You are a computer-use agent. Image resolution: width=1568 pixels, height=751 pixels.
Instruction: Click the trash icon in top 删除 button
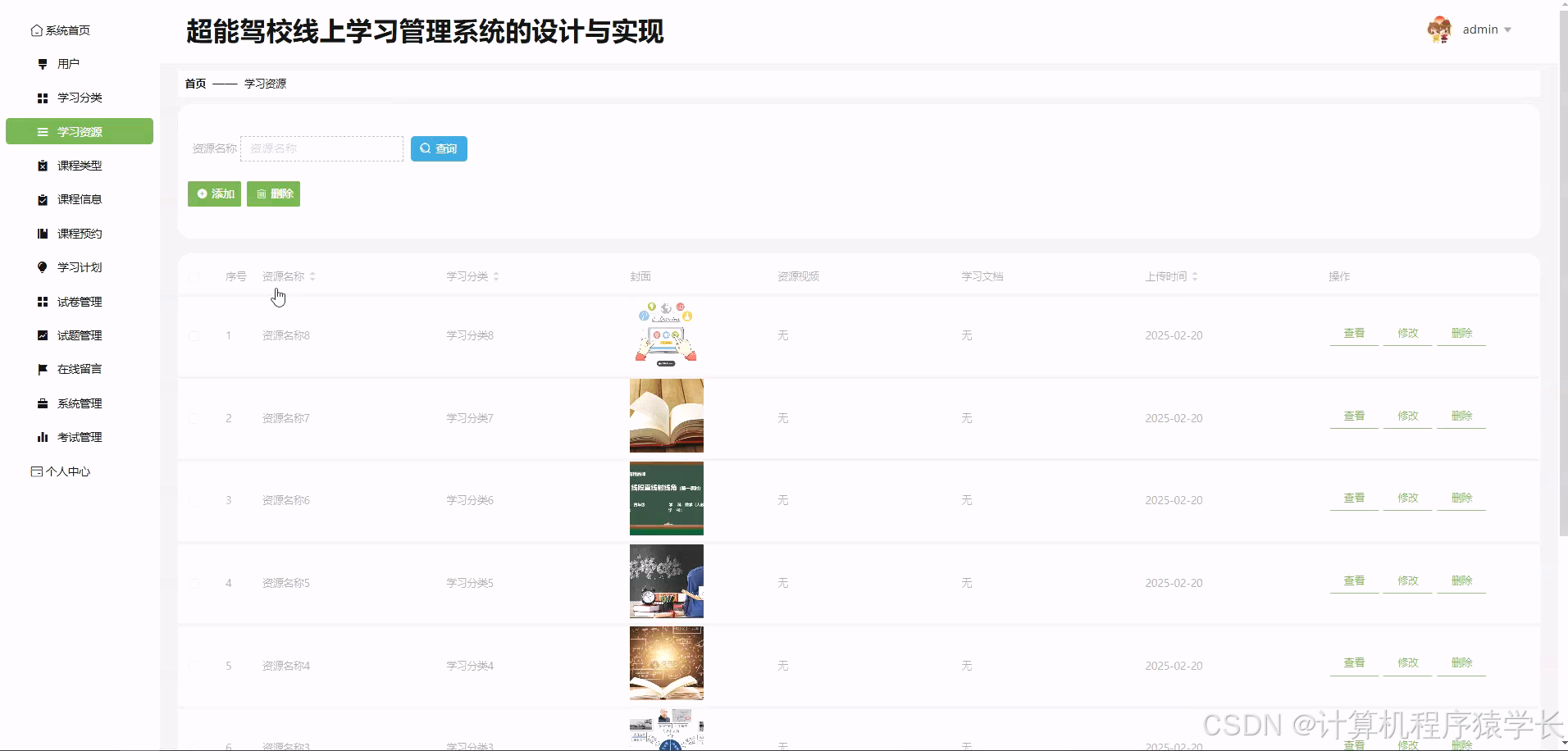pyautogui.click(x=262, y=193)
